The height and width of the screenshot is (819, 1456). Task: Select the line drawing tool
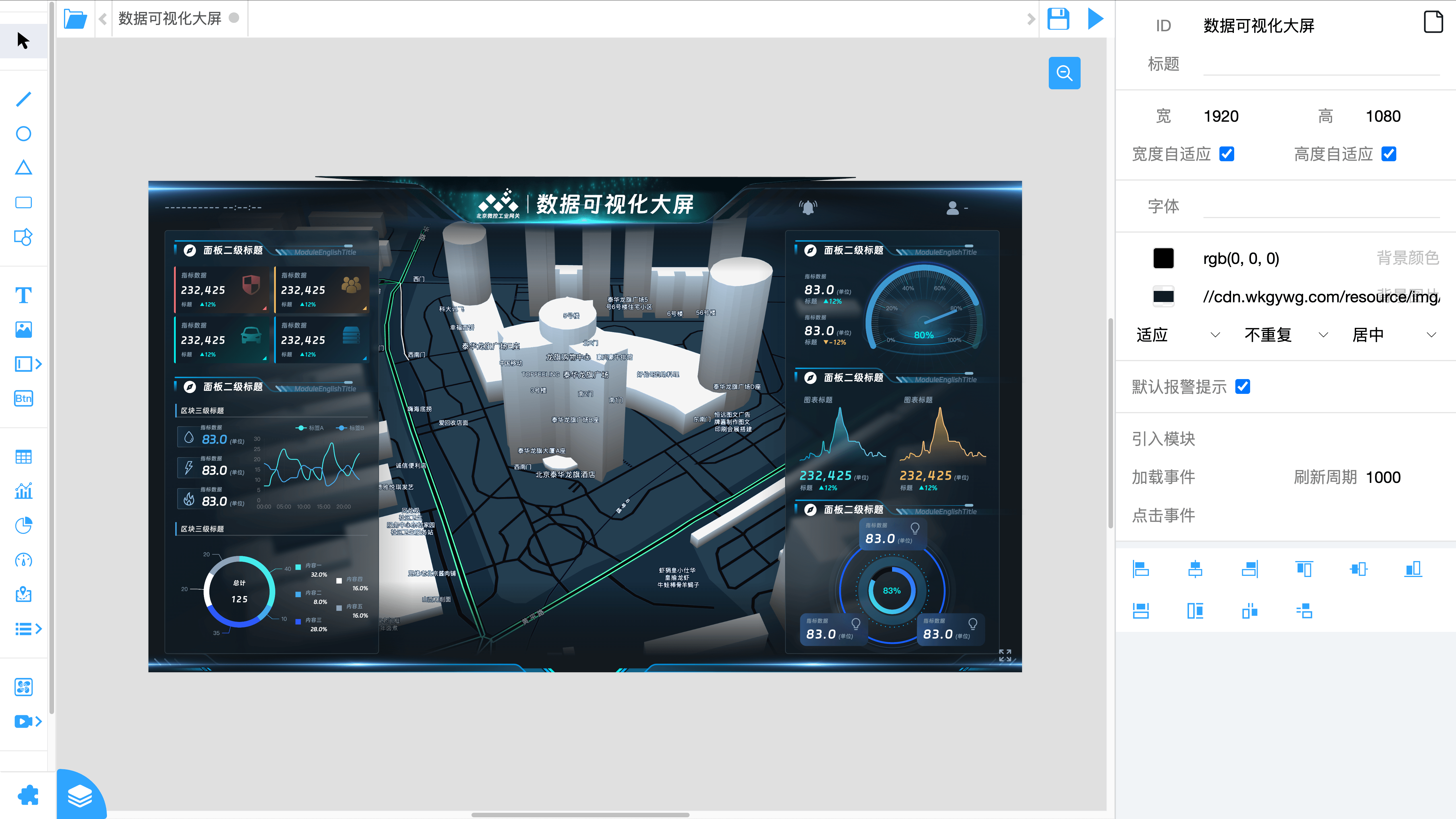pyautogui.click(x=23, y=99)
